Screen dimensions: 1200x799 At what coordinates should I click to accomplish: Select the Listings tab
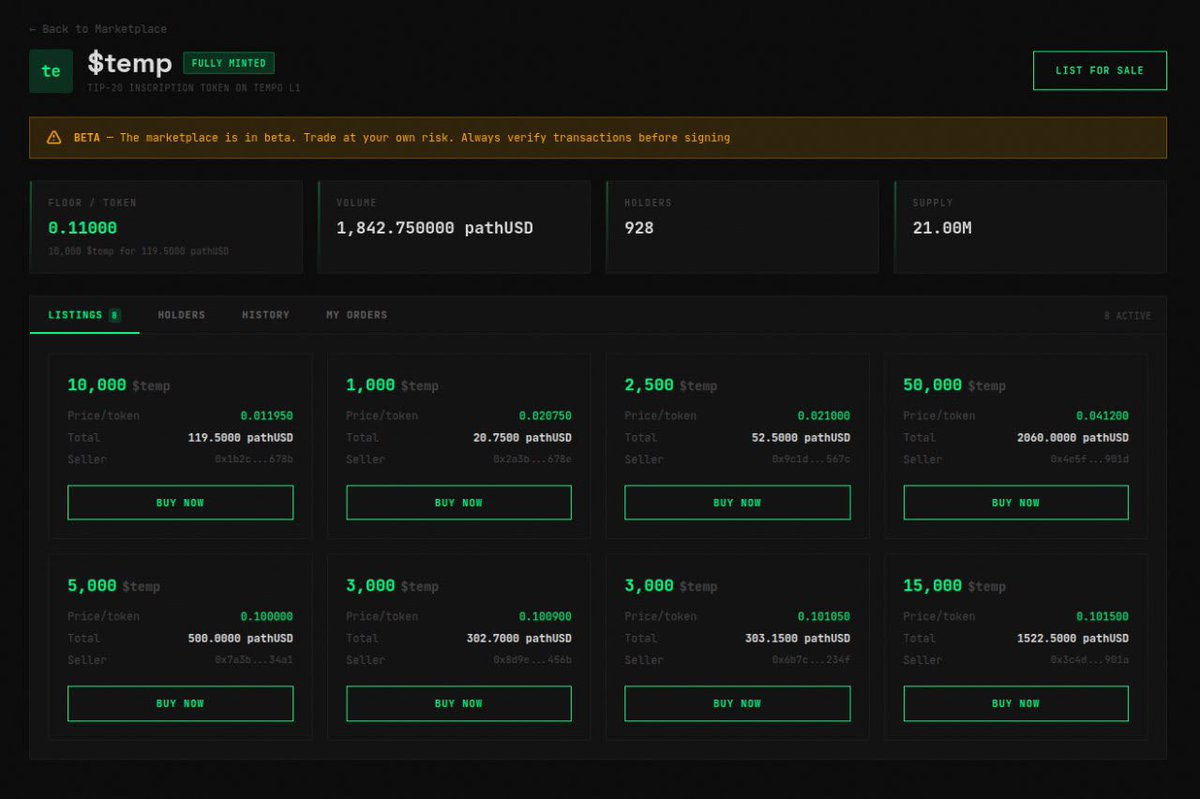point(84,315)
